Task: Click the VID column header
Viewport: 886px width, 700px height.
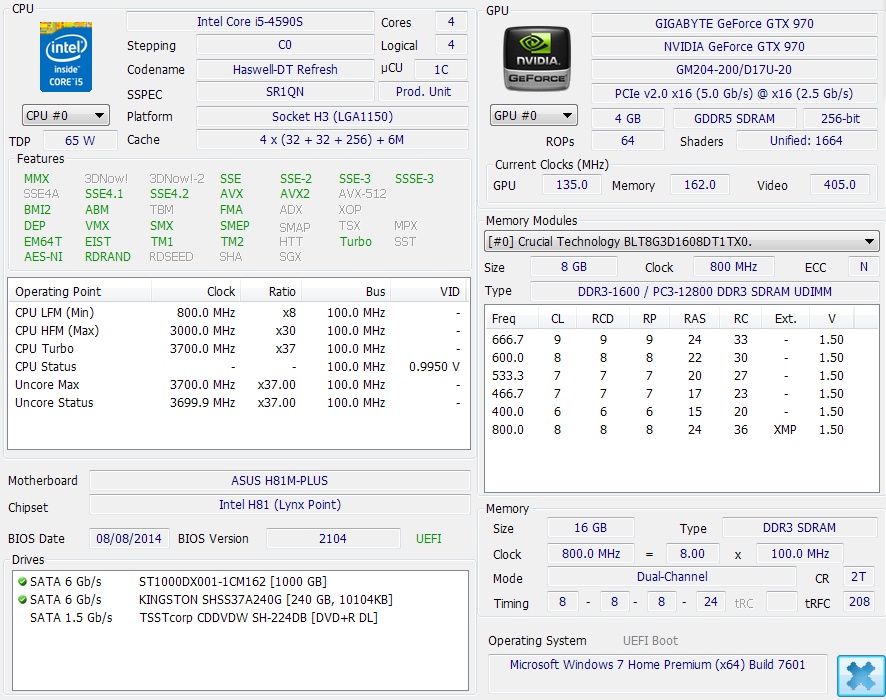Action: click(428, 292)
